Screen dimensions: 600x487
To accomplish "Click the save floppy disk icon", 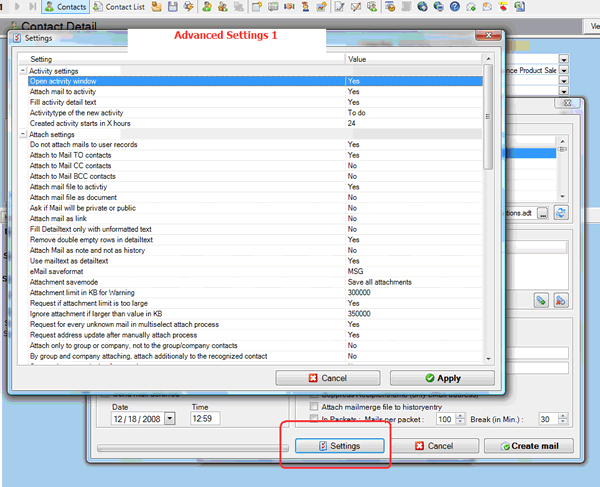I will (172, 7).
